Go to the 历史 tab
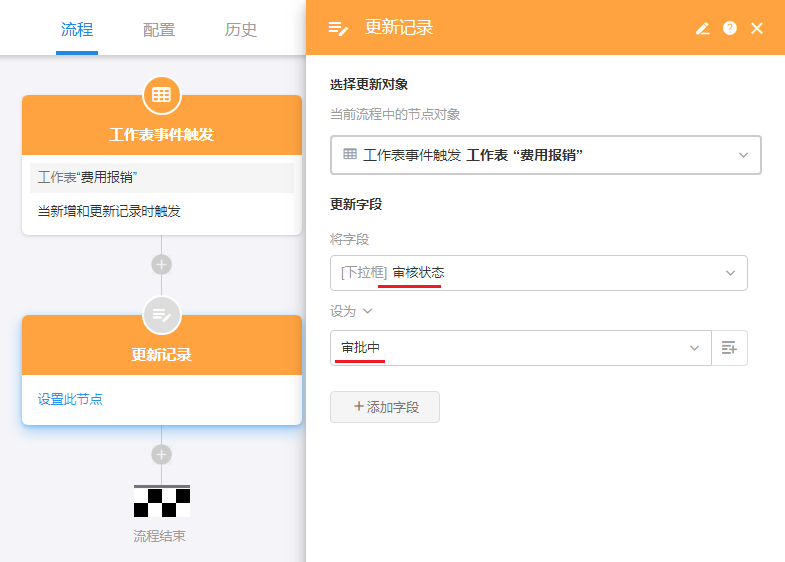 [x=241, y=29]
